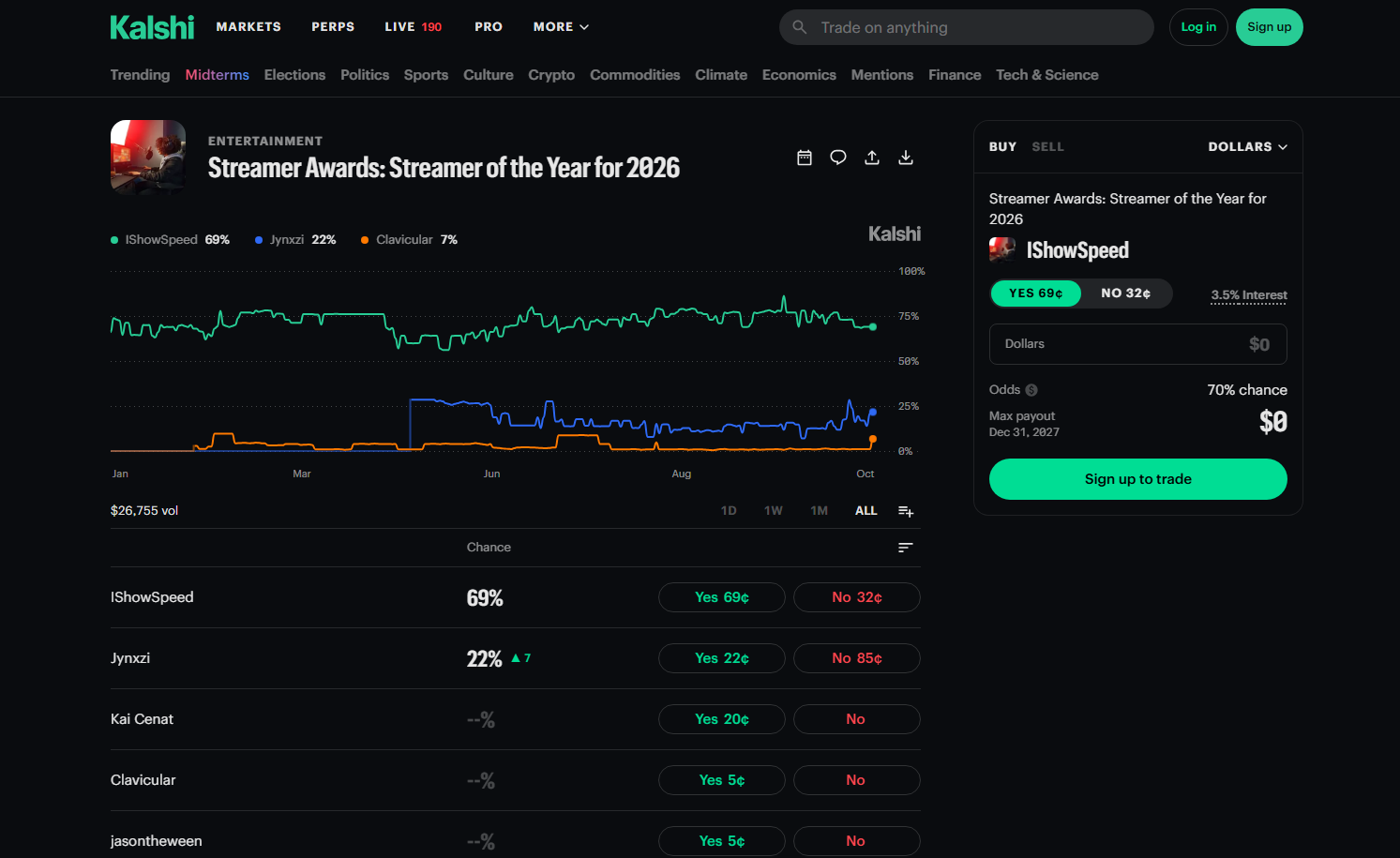
Task: Click No 32¢ for IShowSpeed
Action: pyautogui.click(x=857, y=597)
